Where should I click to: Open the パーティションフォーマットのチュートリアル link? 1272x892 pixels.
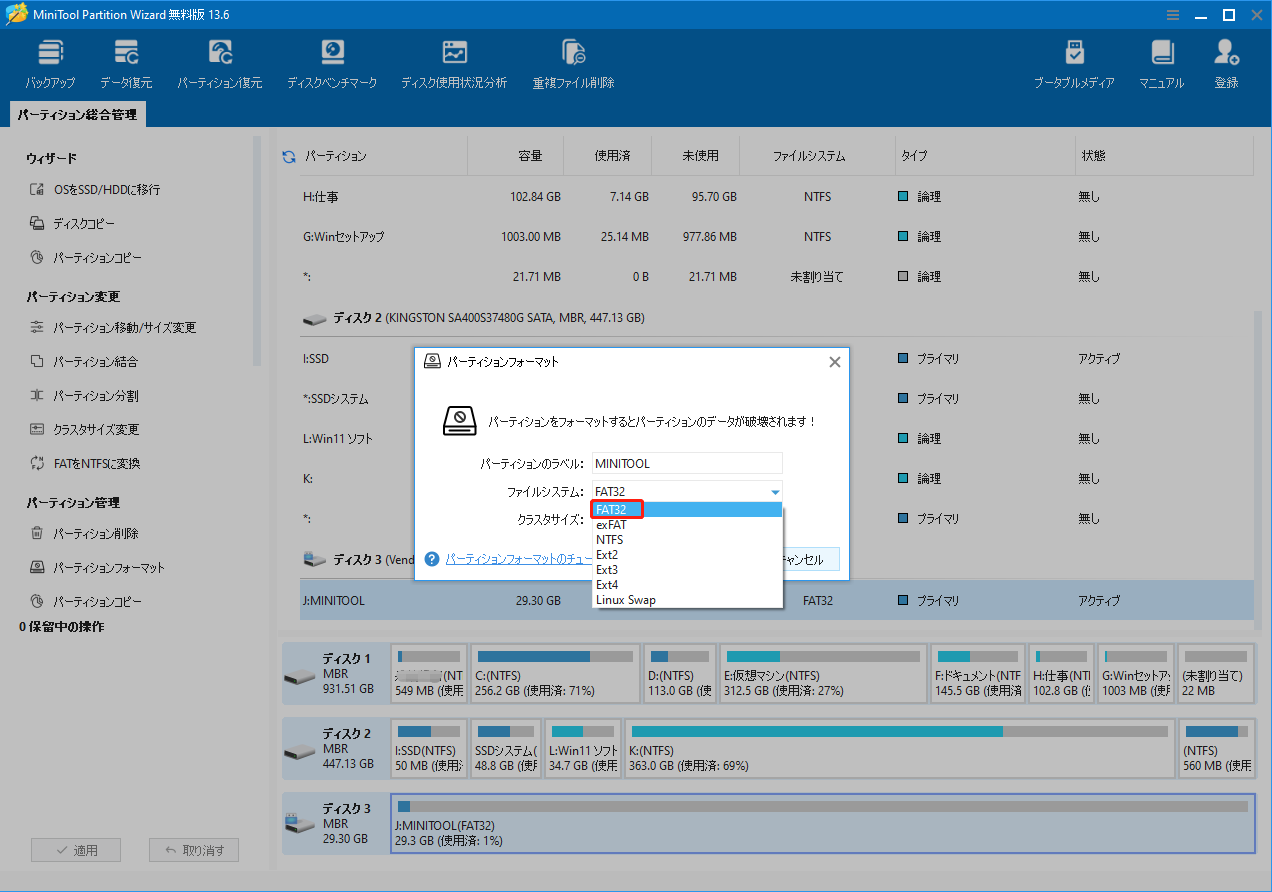[519, 560]
